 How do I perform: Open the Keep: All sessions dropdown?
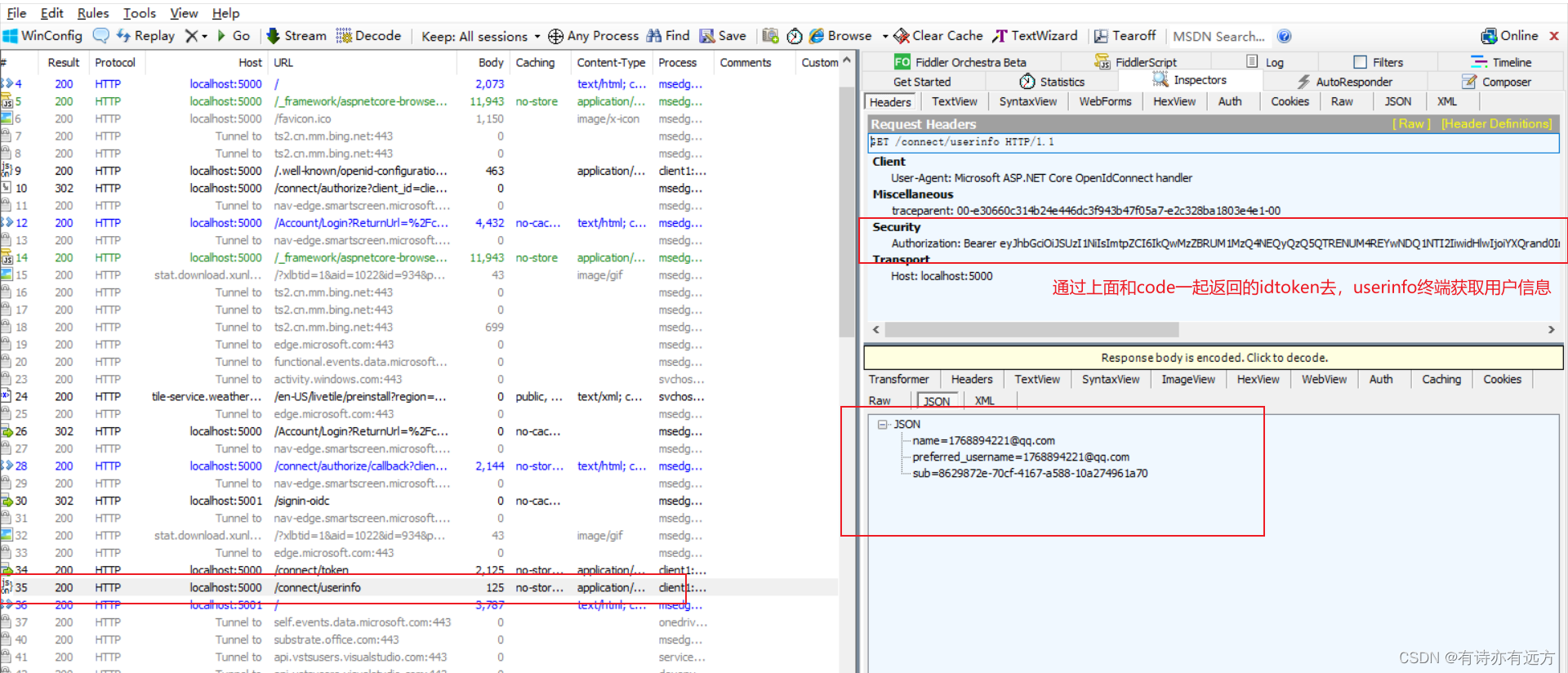480,36
